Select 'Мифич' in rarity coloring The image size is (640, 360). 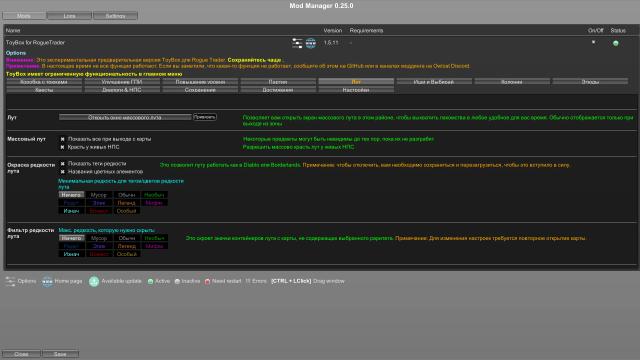pyautogui.click(x=154, y=202)
